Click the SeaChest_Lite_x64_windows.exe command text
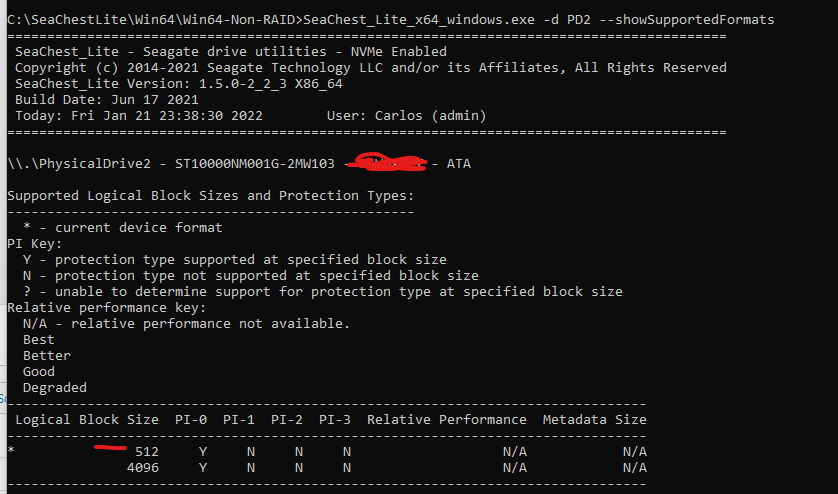 419,20
